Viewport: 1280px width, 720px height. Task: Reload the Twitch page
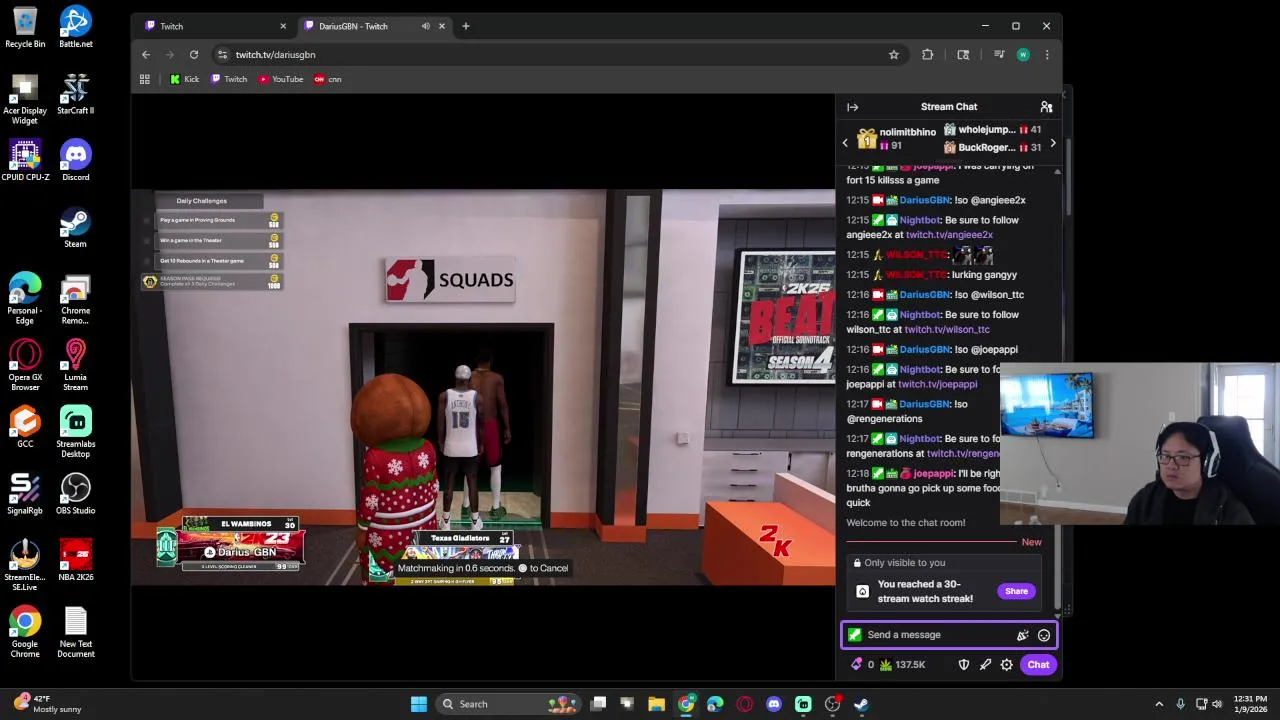click(x=194, y=55)
